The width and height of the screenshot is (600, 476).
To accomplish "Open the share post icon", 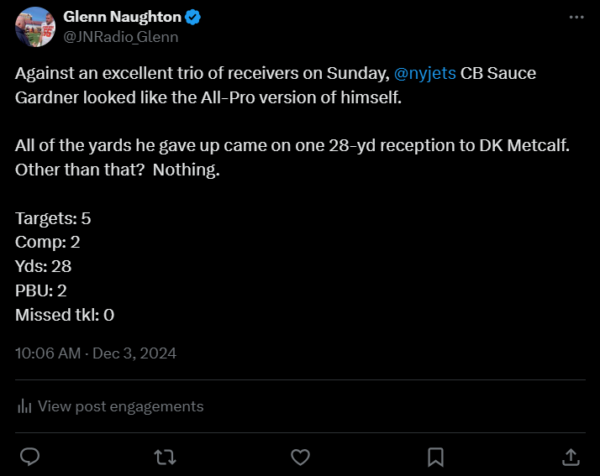I will (x=570, y=456).
